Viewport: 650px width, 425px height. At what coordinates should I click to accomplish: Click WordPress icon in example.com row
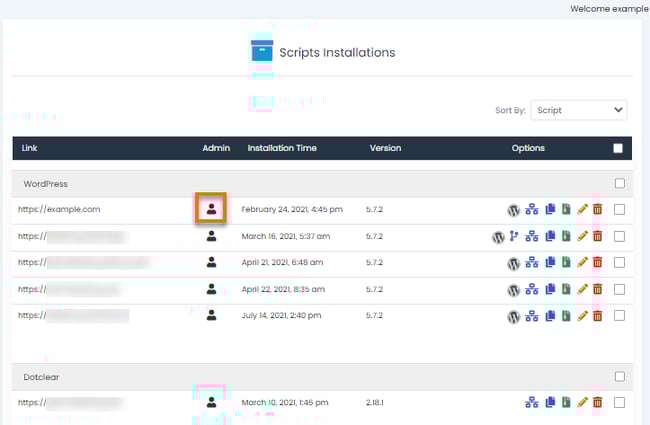pos(514,210)
